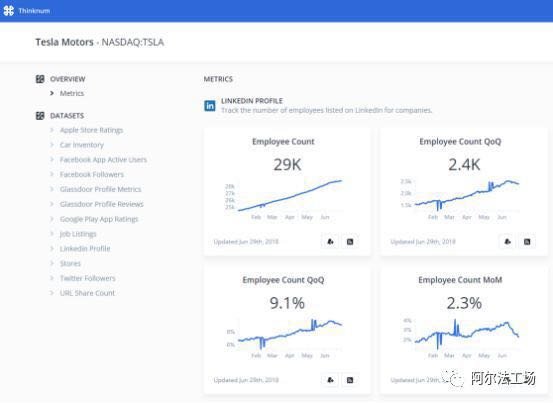Click second icon button on Employee Count QoQ 9.1% card
The image size is (553, 403).
[350, 380]
